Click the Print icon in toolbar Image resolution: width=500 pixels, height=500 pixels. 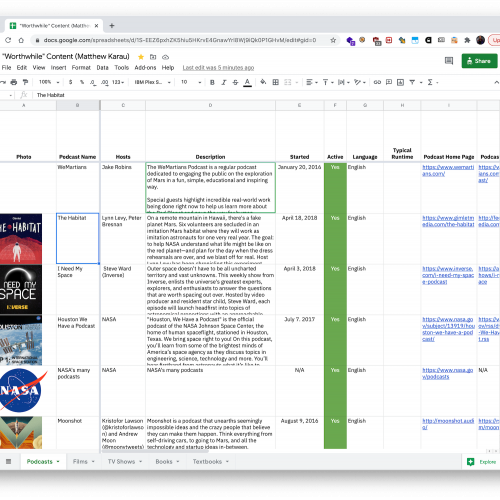coord(14,82)
